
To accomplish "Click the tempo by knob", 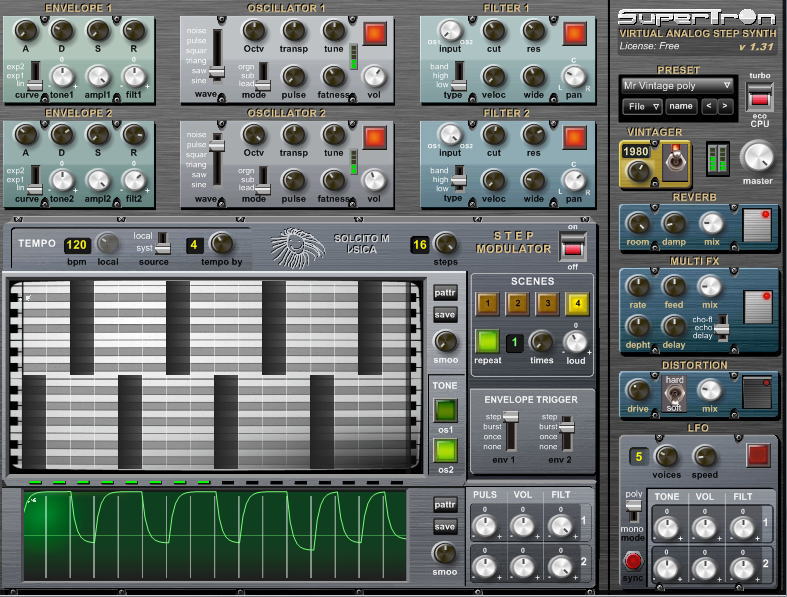I will 221,244.
